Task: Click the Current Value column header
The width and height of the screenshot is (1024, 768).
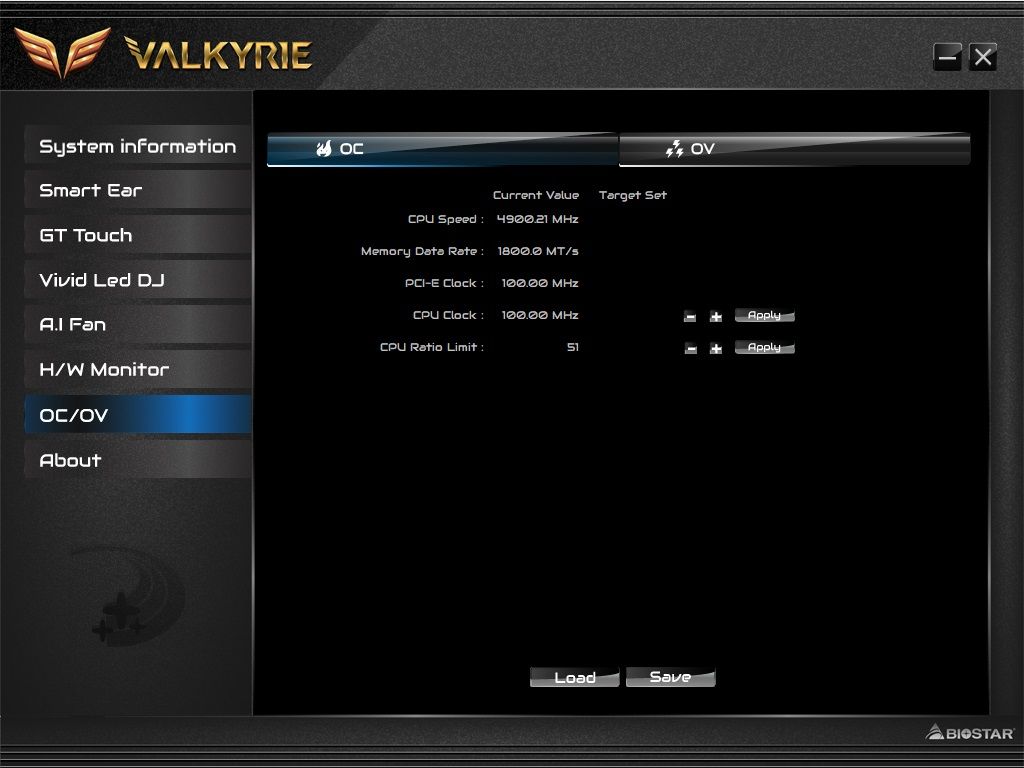Action: (x=536, y=195)
